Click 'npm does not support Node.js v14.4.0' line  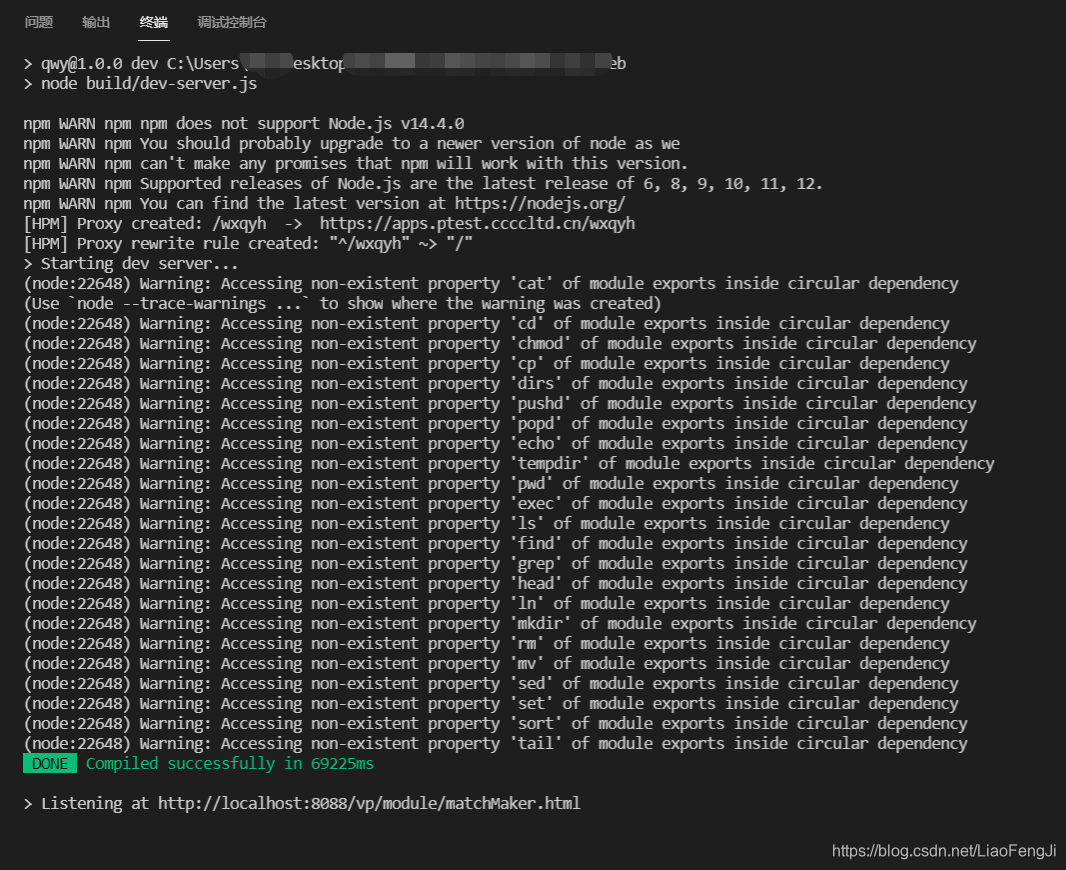pos(244,124)
